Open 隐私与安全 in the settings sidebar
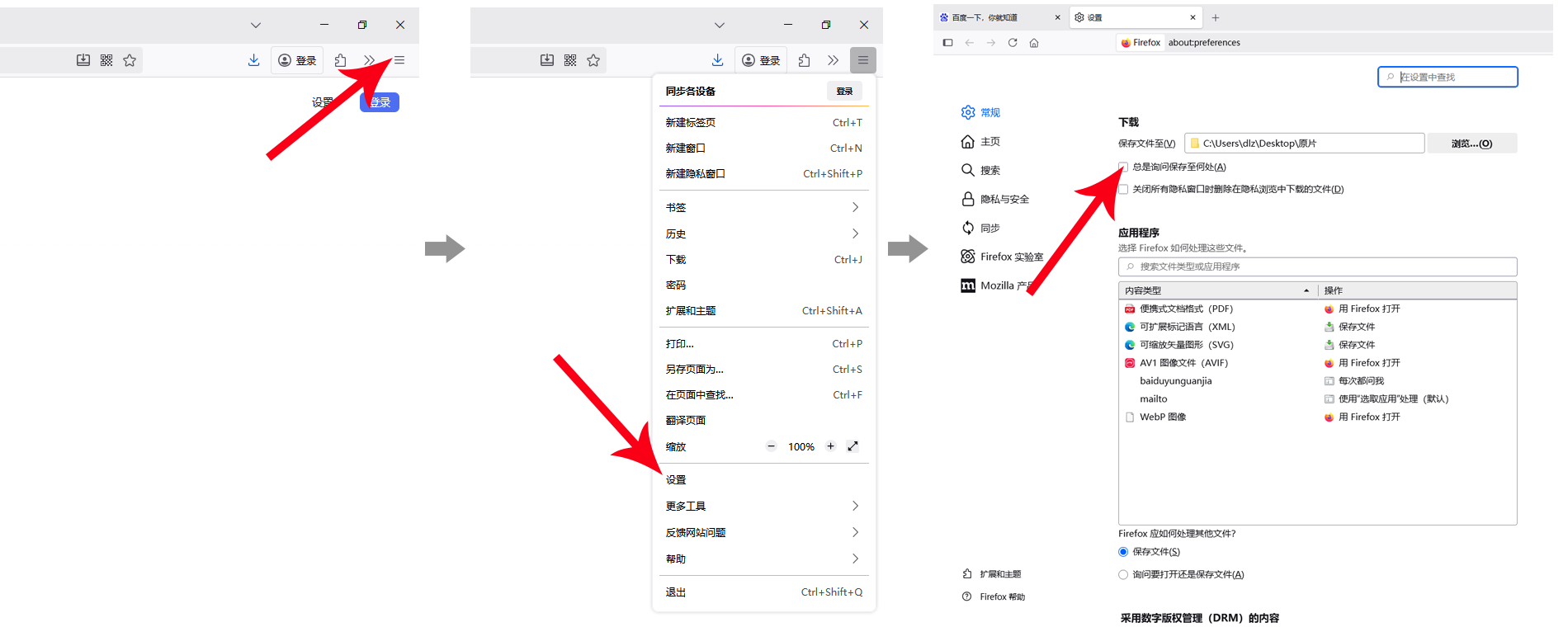The width and height of the screenshot is (1568, 627). pos(1004,199)
